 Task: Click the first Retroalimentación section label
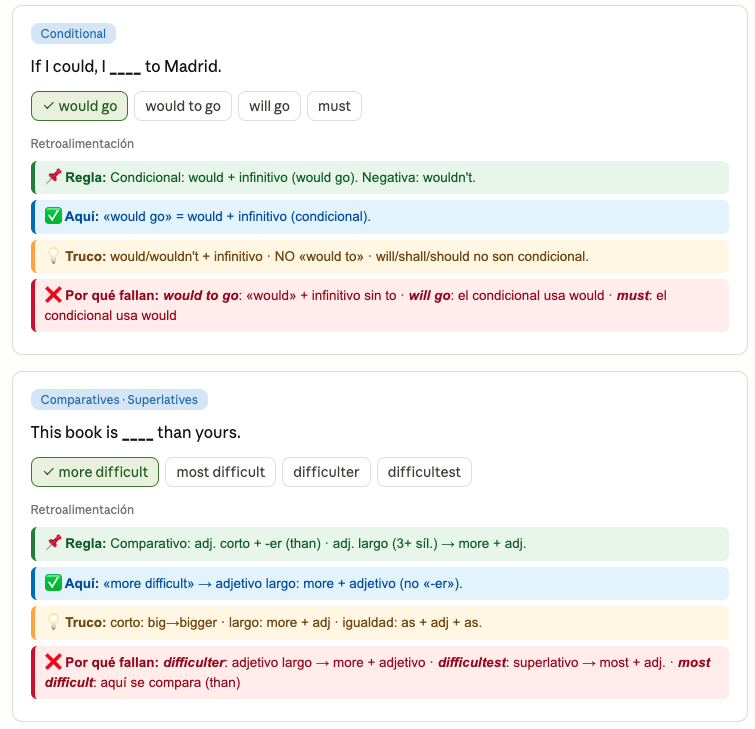click(82, 143)
